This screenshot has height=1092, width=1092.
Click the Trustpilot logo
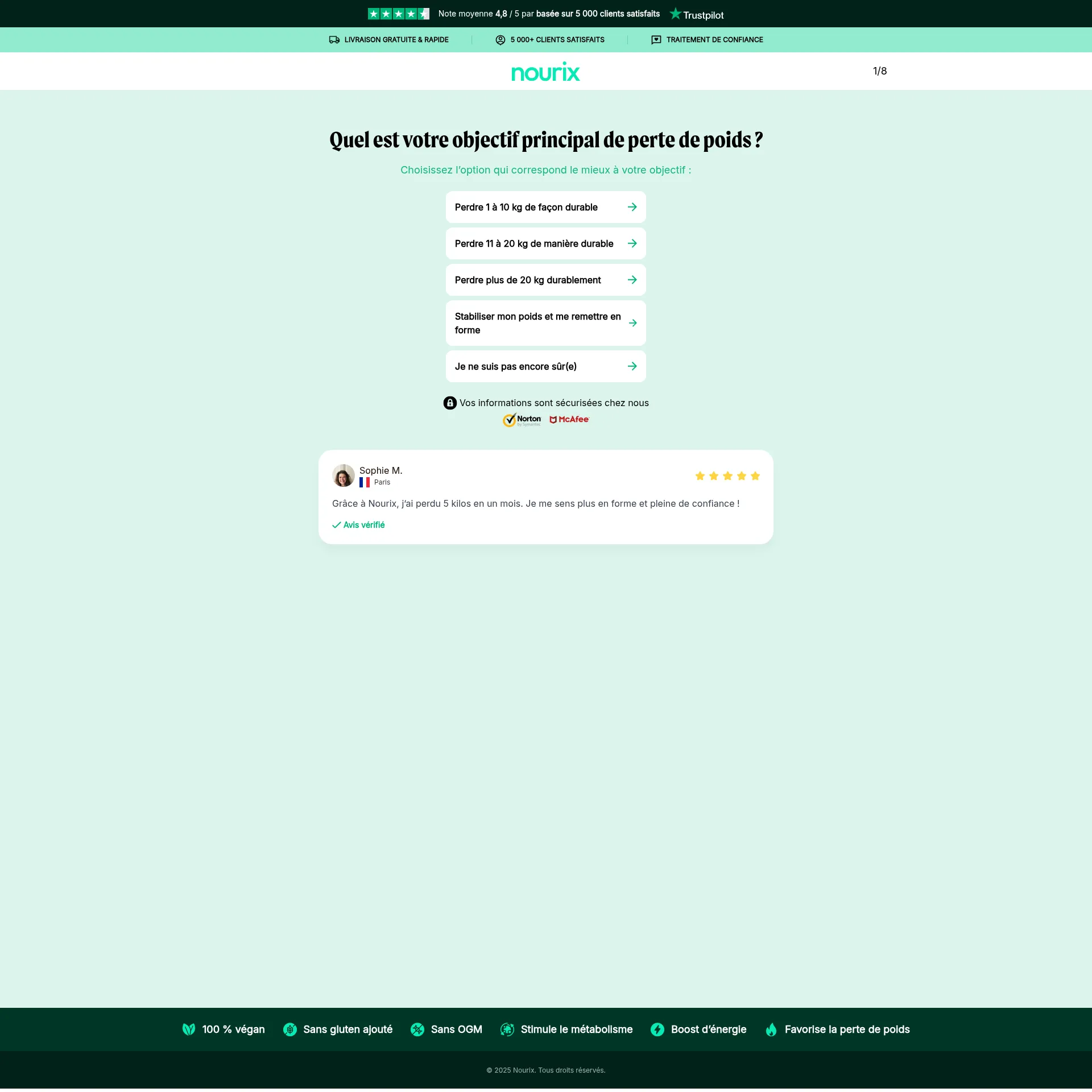coord(697,14)
